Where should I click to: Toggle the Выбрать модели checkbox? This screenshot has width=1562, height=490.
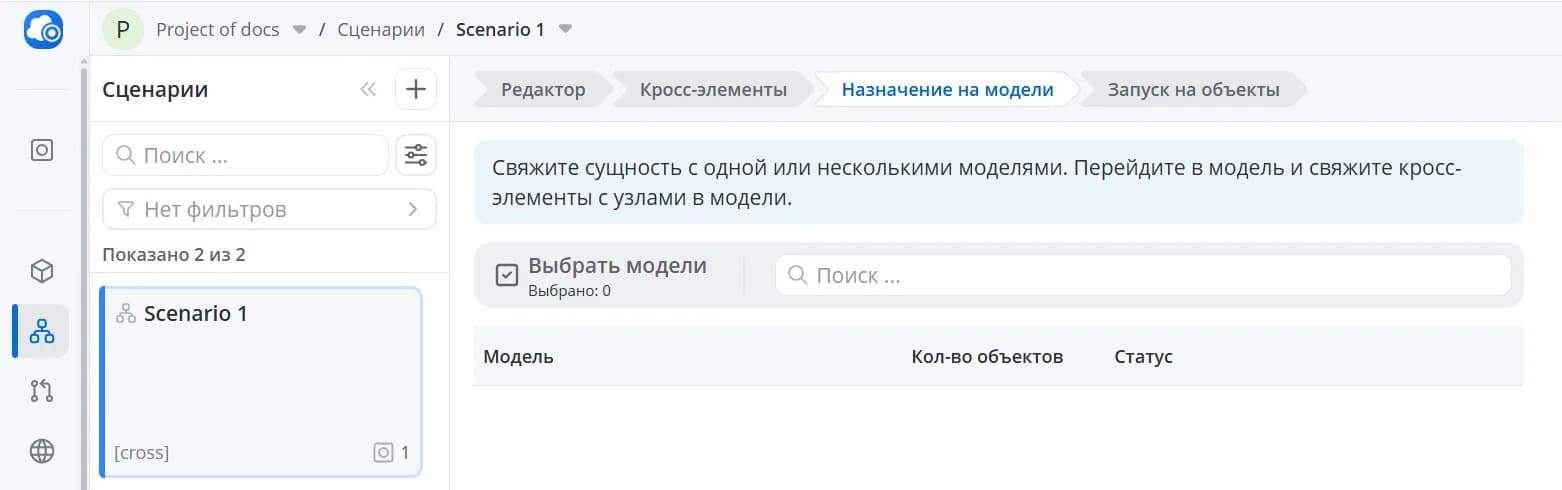coord(507,275)
